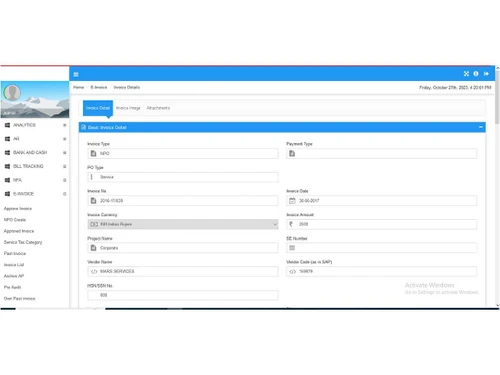Click the HSN/SSN No input field
This screenshot has width=500, height=375.
coord(183,295)
